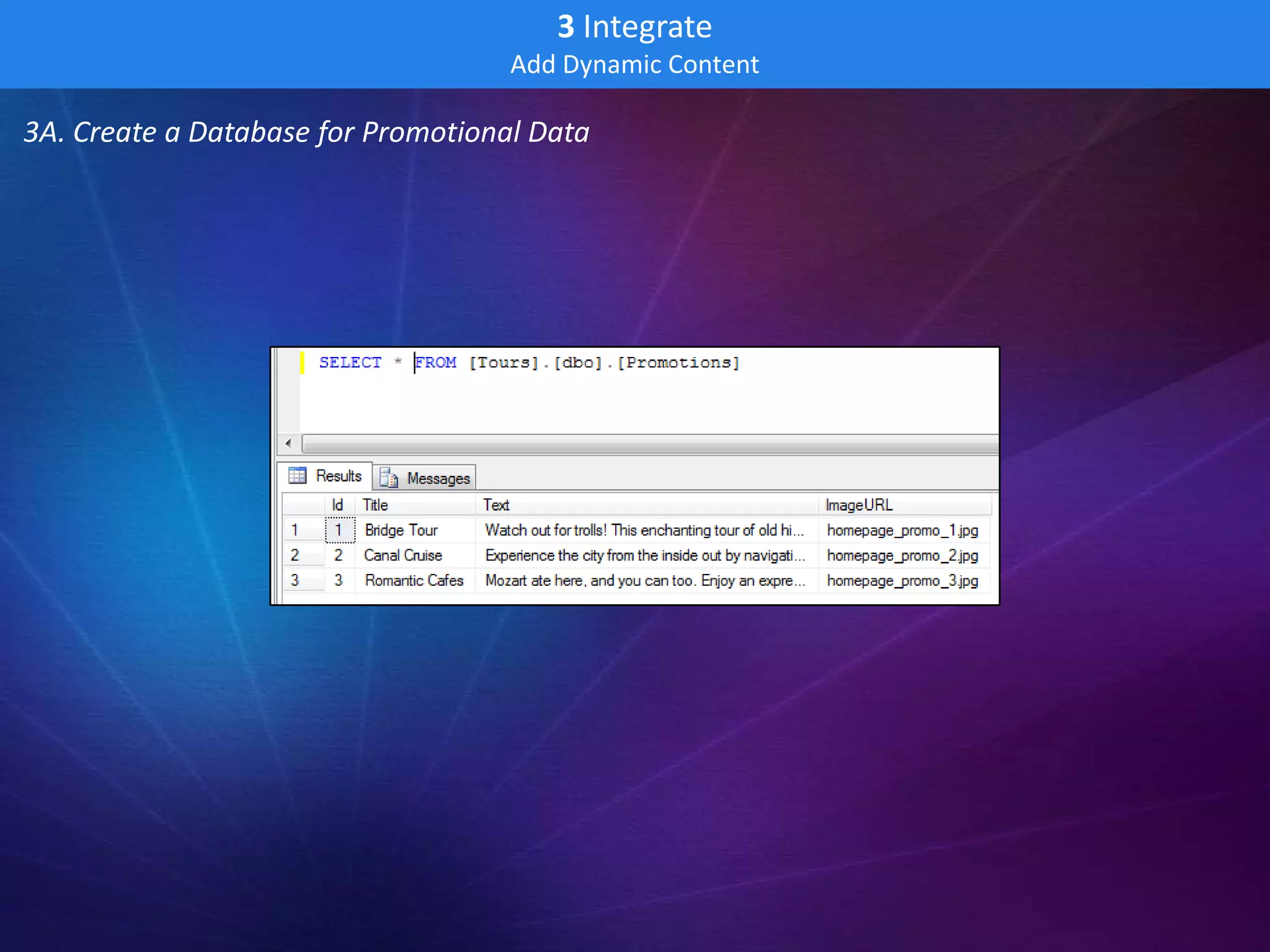Click the Id cell of Romantic Cafes row
Viewport: 1270px width, 952px height.
(340, 580)
